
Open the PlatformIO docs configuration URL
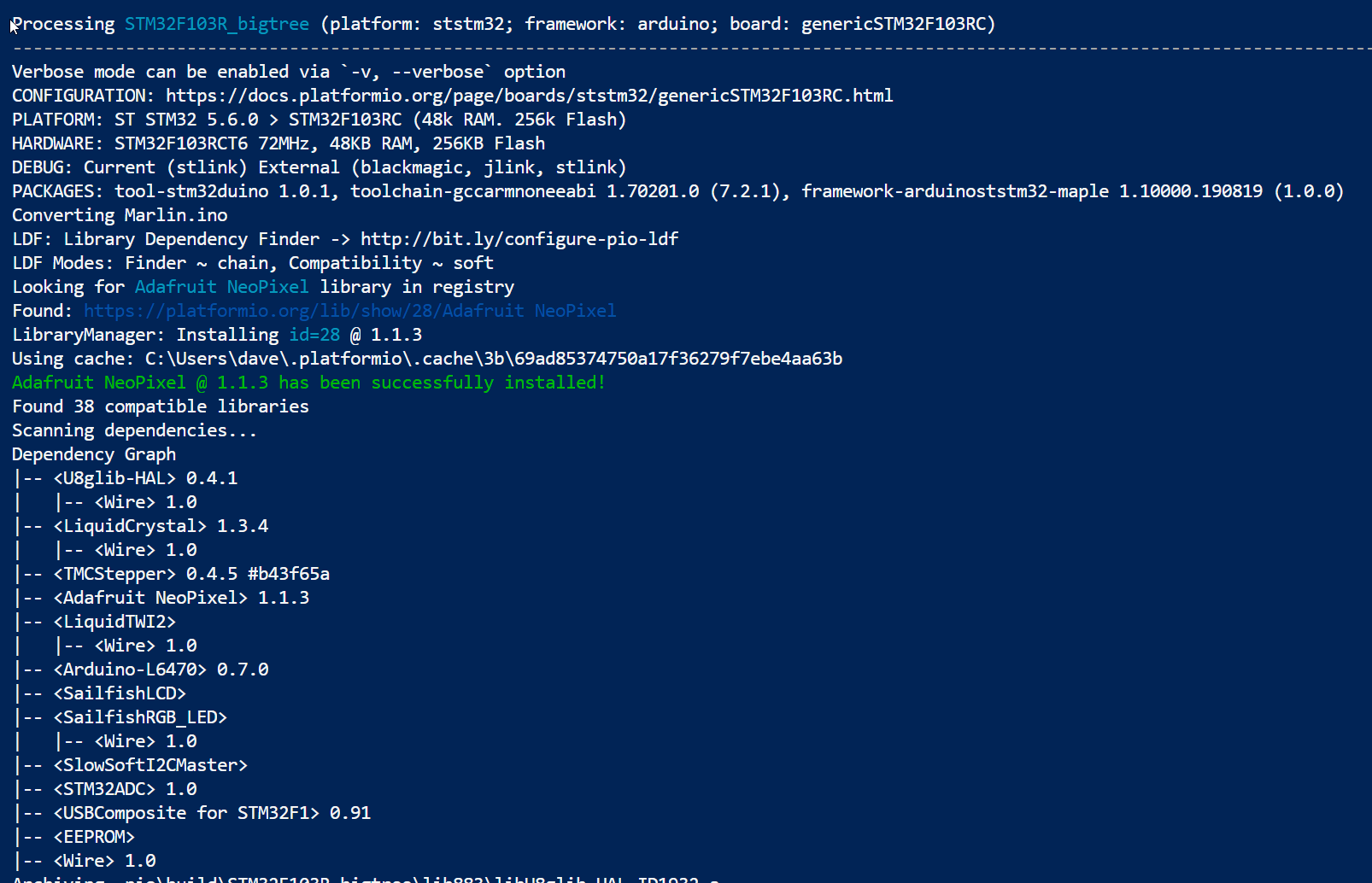pyautogui.click(x=529, y=96)
